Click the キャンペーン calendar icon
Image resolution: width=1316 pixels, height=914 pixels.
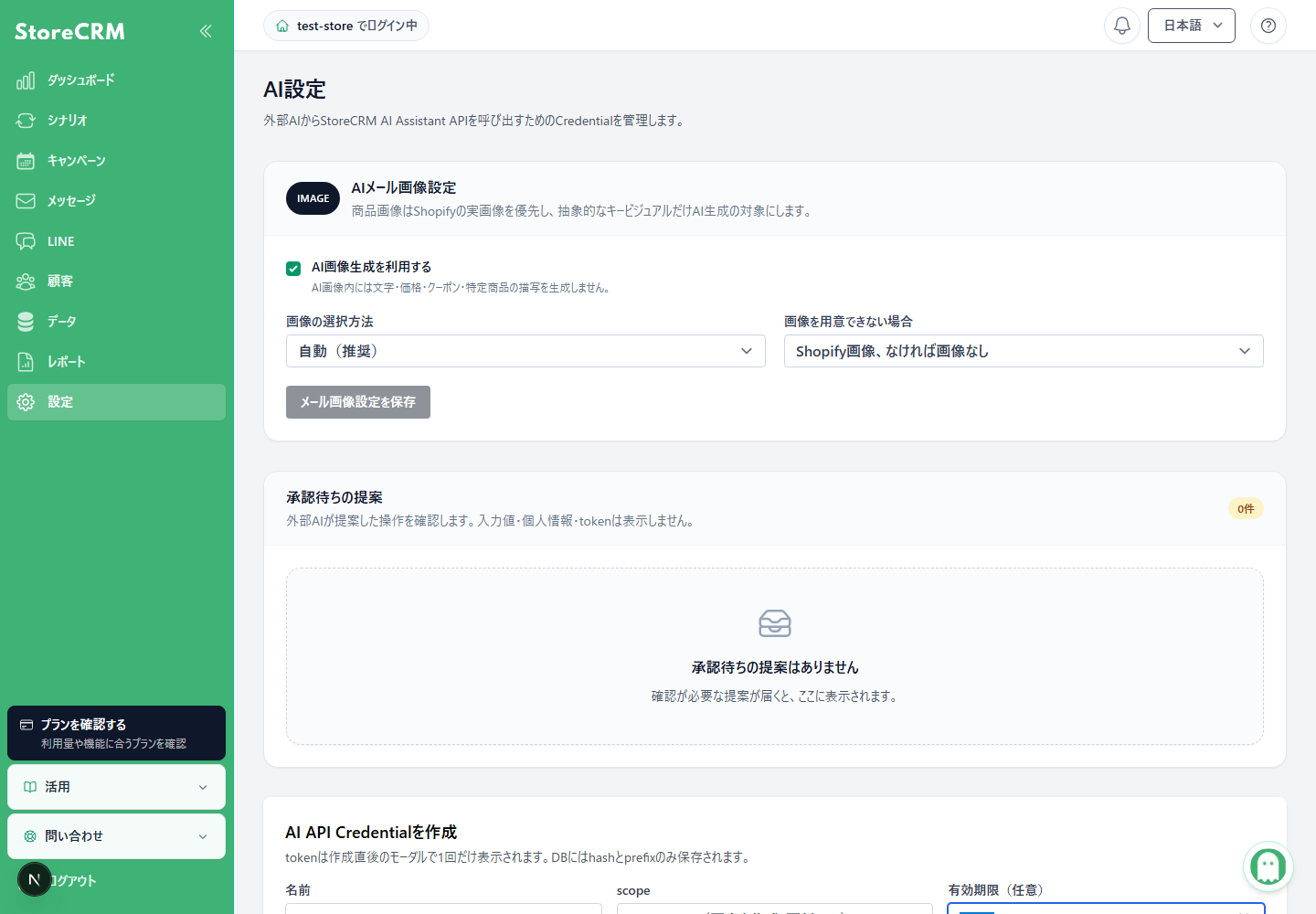26,161
